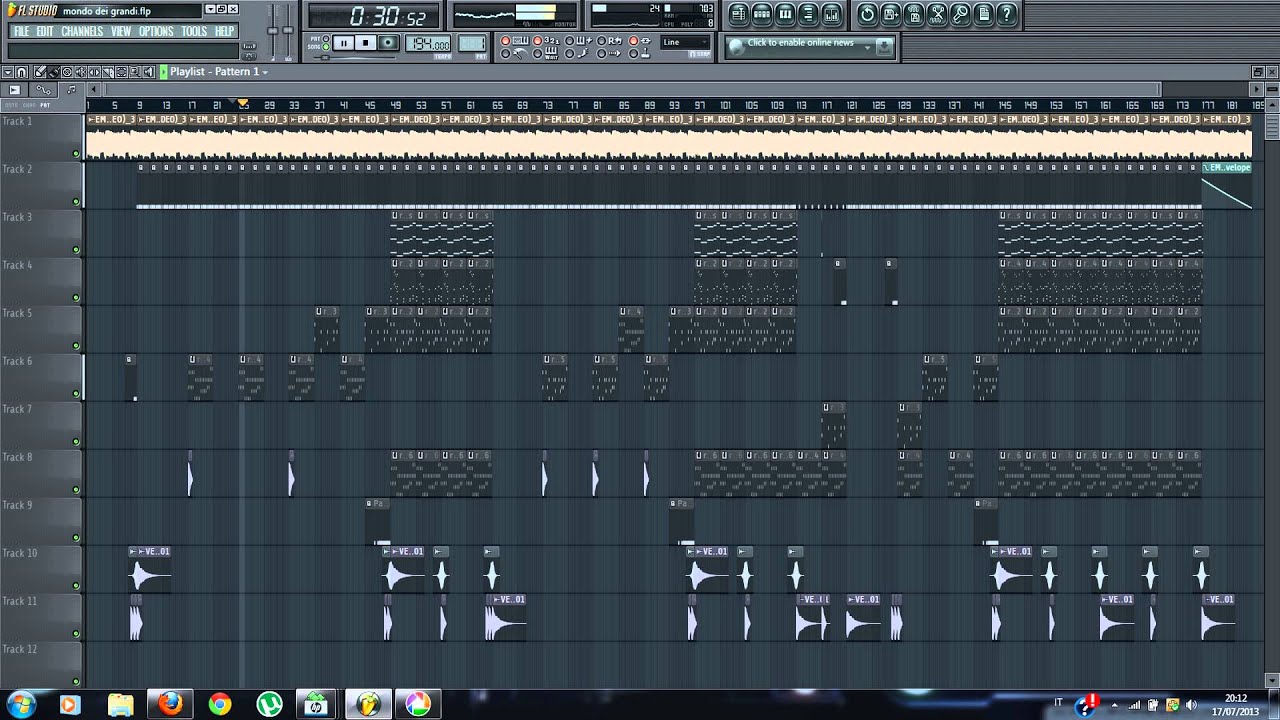
Task: Toggle multilink to controllers switch
Action: coord(634,53)
